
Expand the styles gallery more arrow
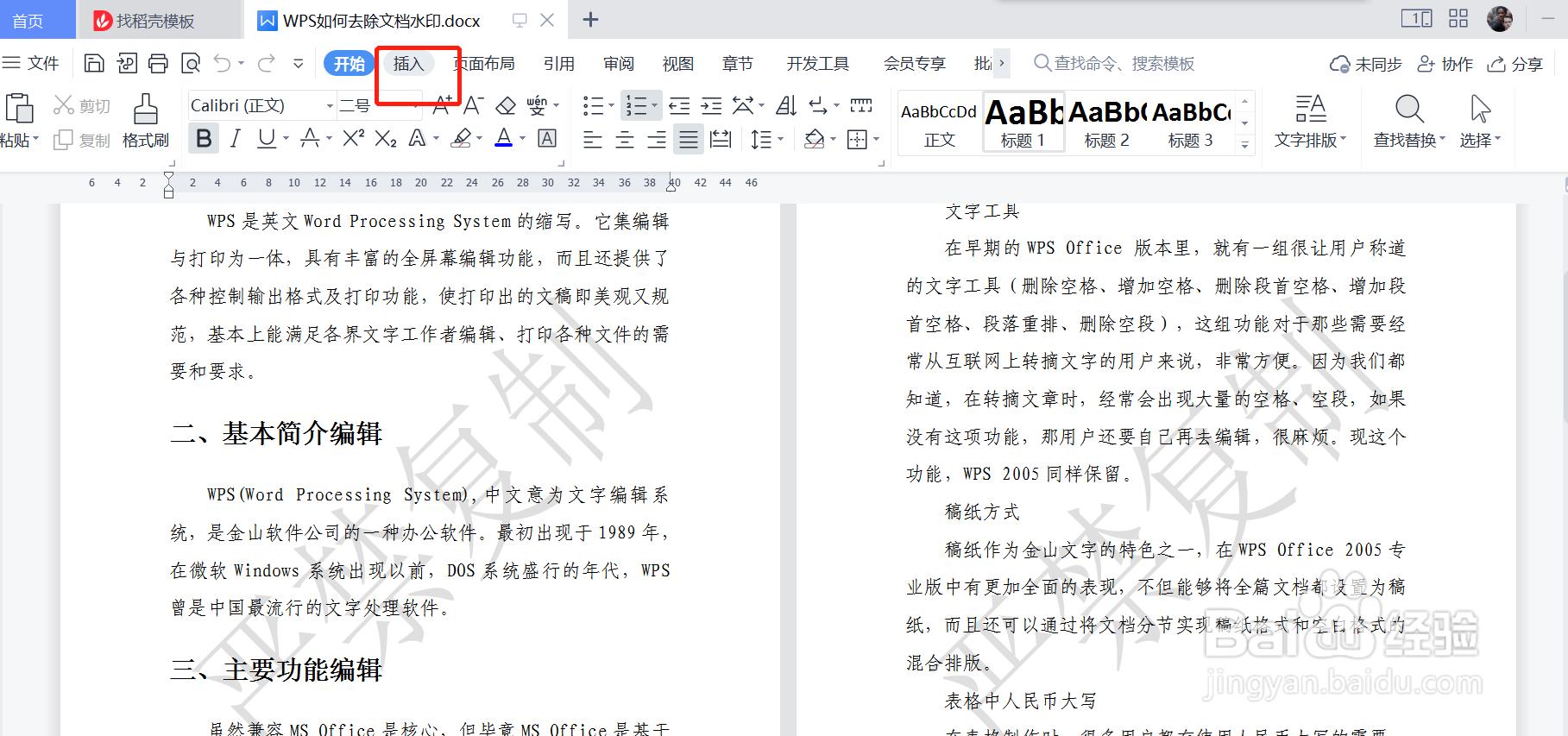coord(1244,145)
